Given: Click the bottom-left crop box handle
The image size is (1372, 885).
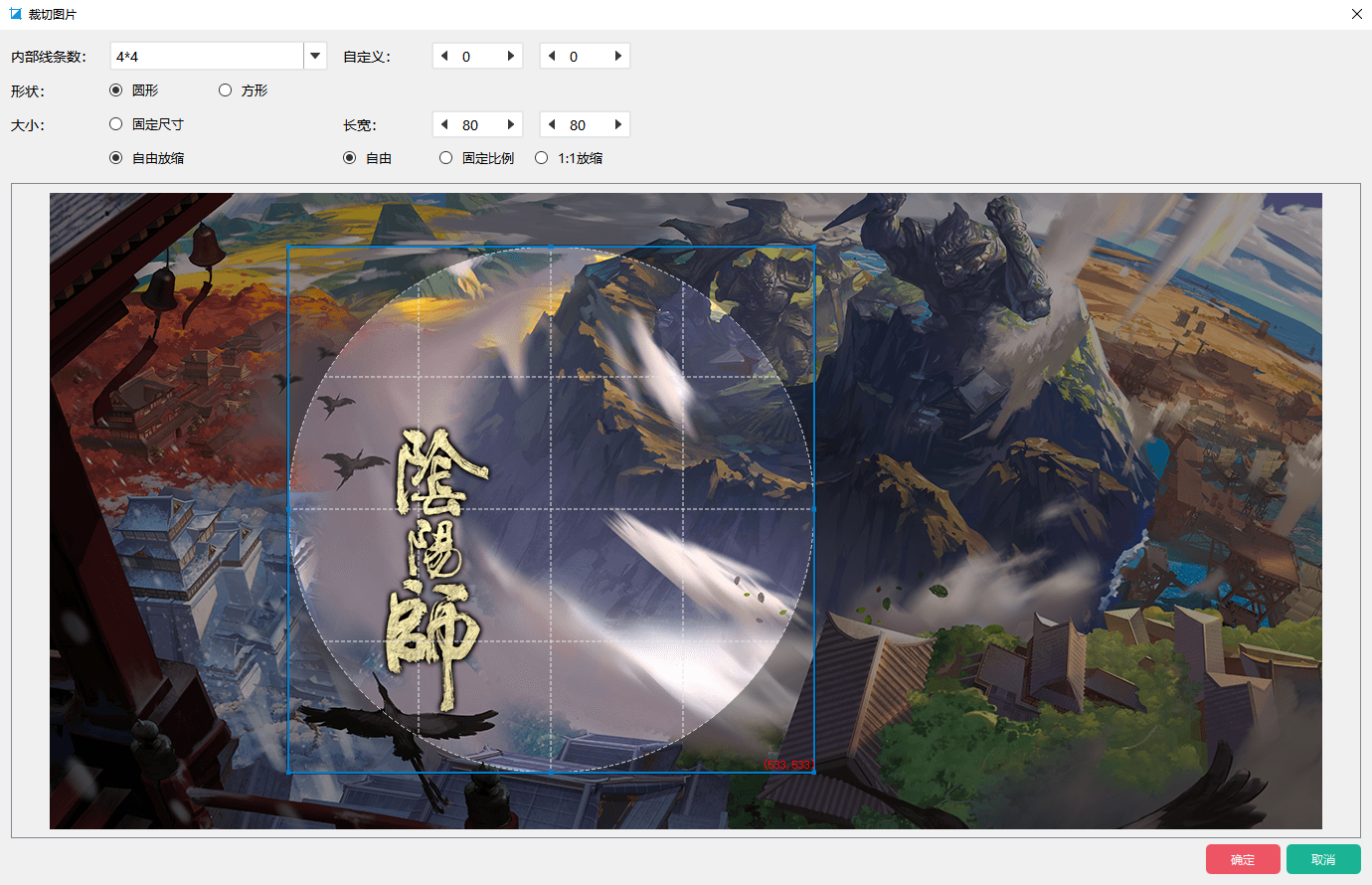Looking at the screenshot, I should [x=288, y=772].
